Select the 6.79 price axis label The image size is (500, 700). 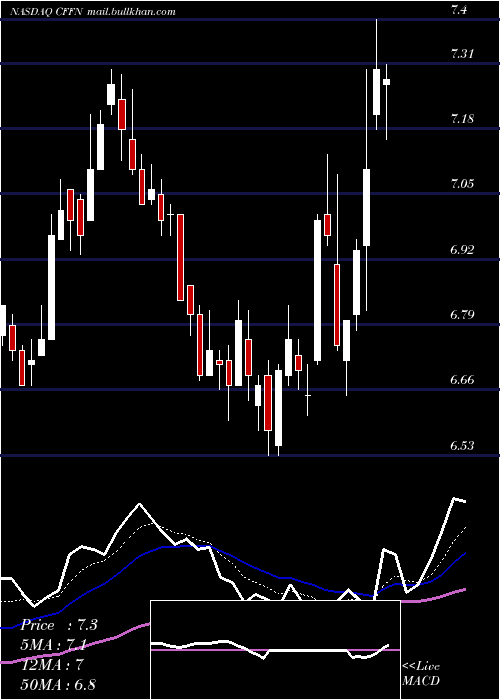click(x=462, y=315)
